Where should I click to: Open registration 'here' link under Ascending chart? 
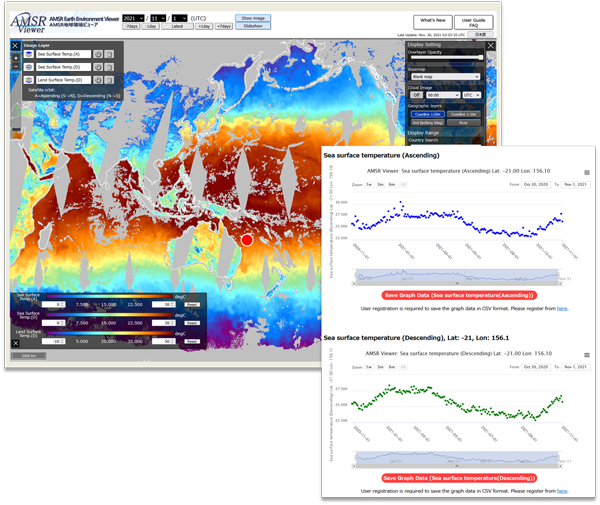562,308
